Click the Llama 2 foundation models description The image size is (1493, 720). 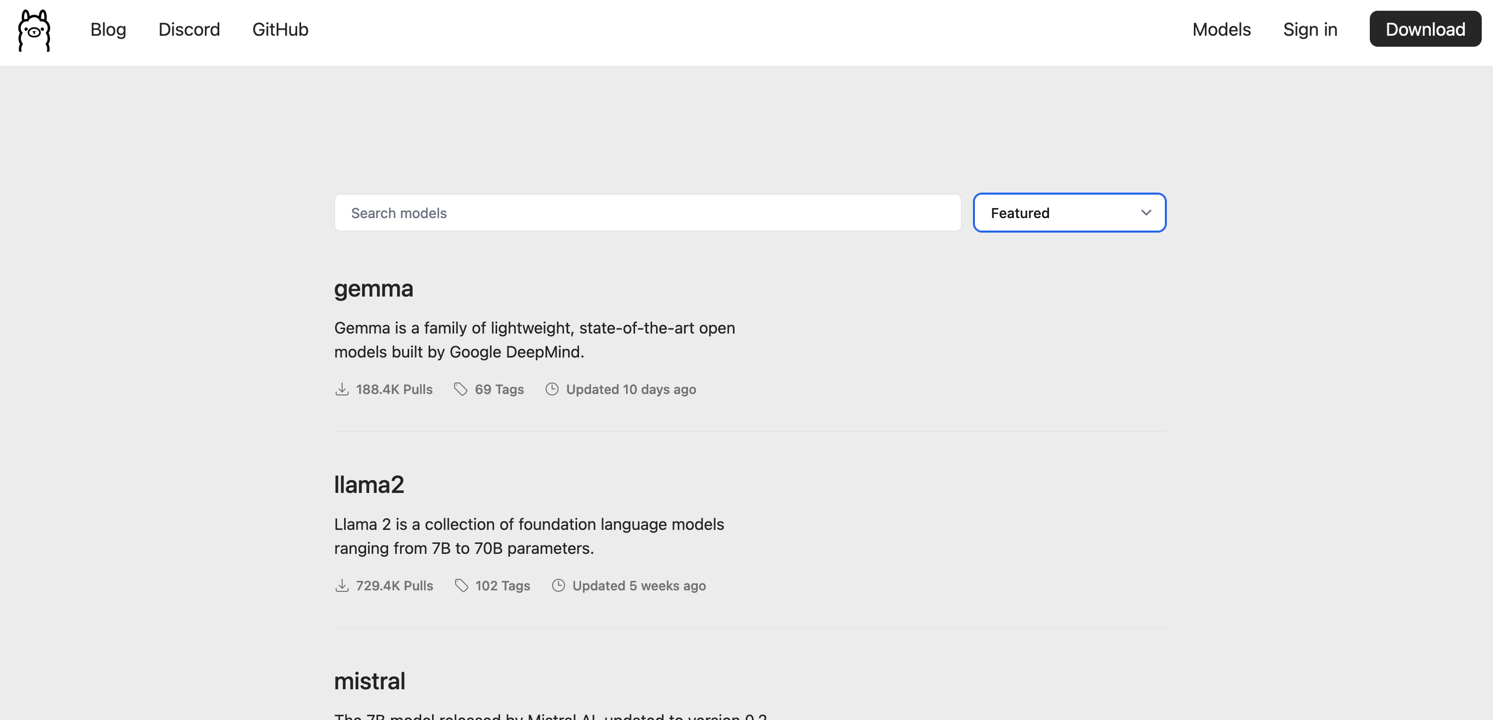[x=529, y=536]
